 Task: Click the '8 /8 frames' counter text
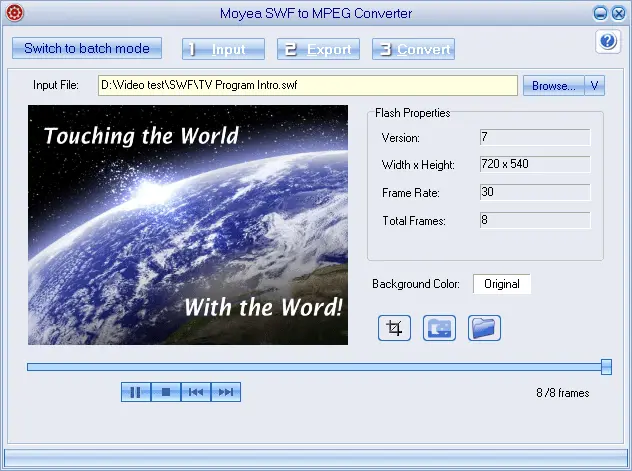563,393
